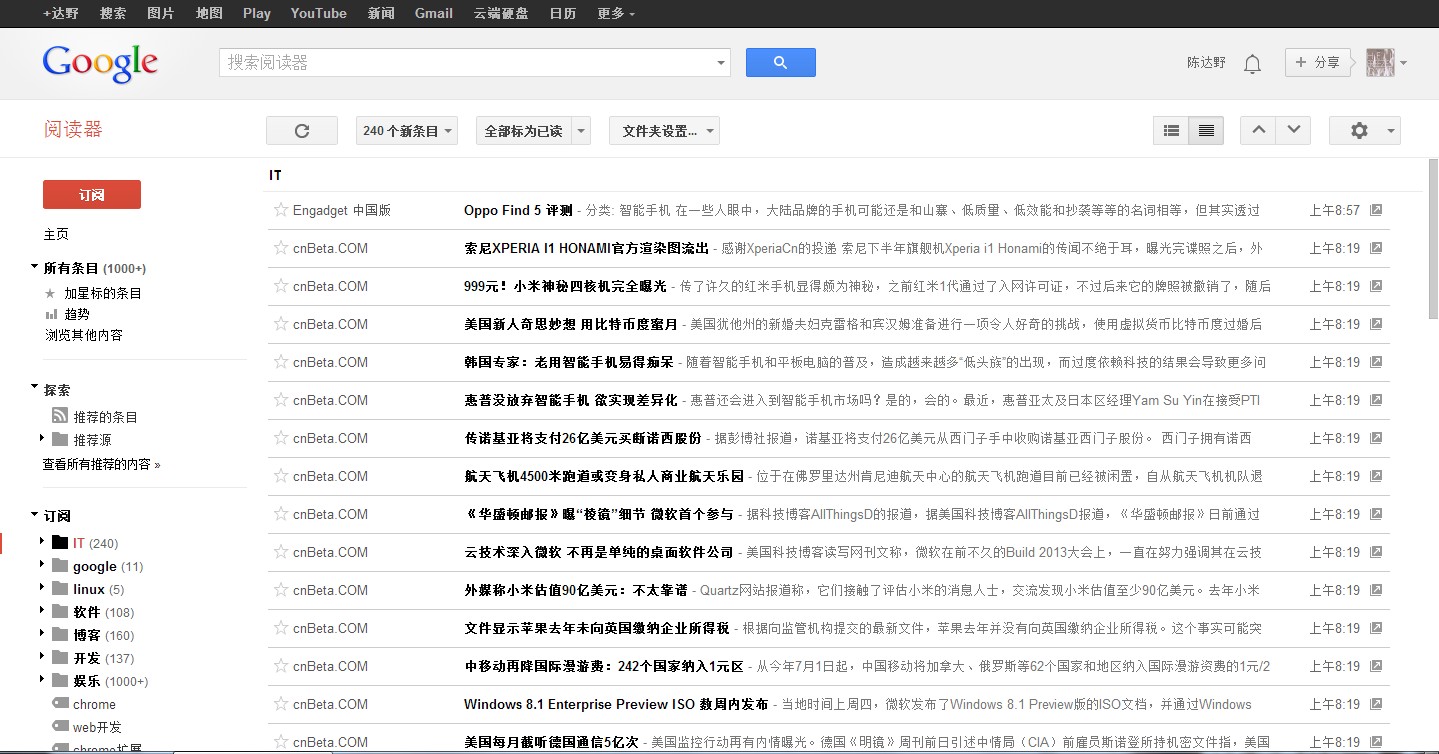Expand the 开发 folder
The image size is (1439, 754).
point(42,657)
